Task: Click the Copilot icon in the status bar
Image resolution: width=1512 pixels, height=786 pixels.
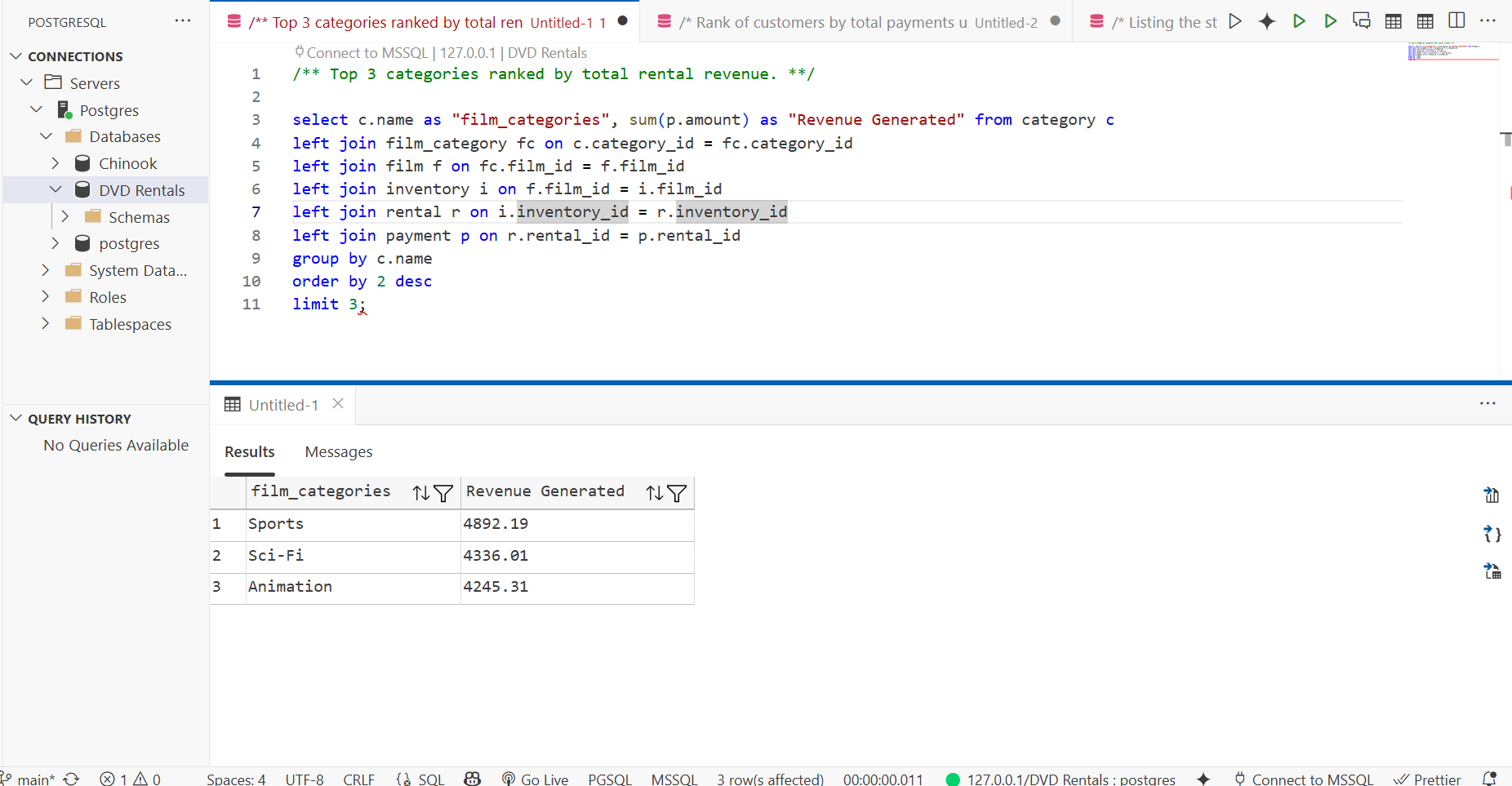Action: coord(472,779)
